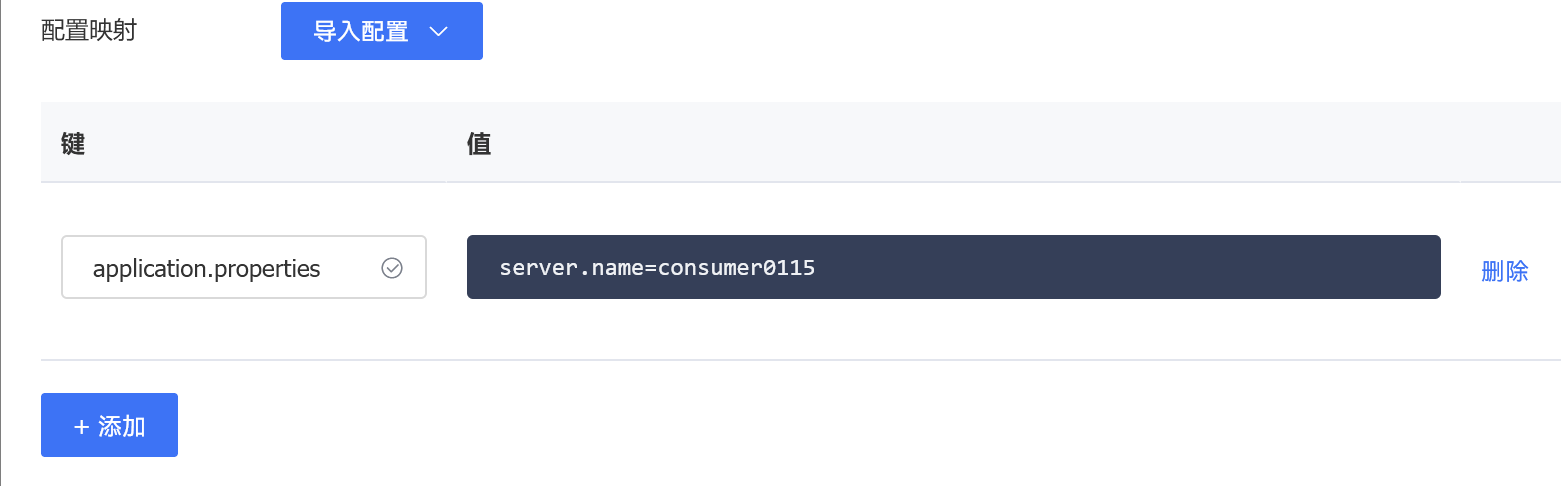Place the cursor on the consumer0115 text

pos(736,268)
